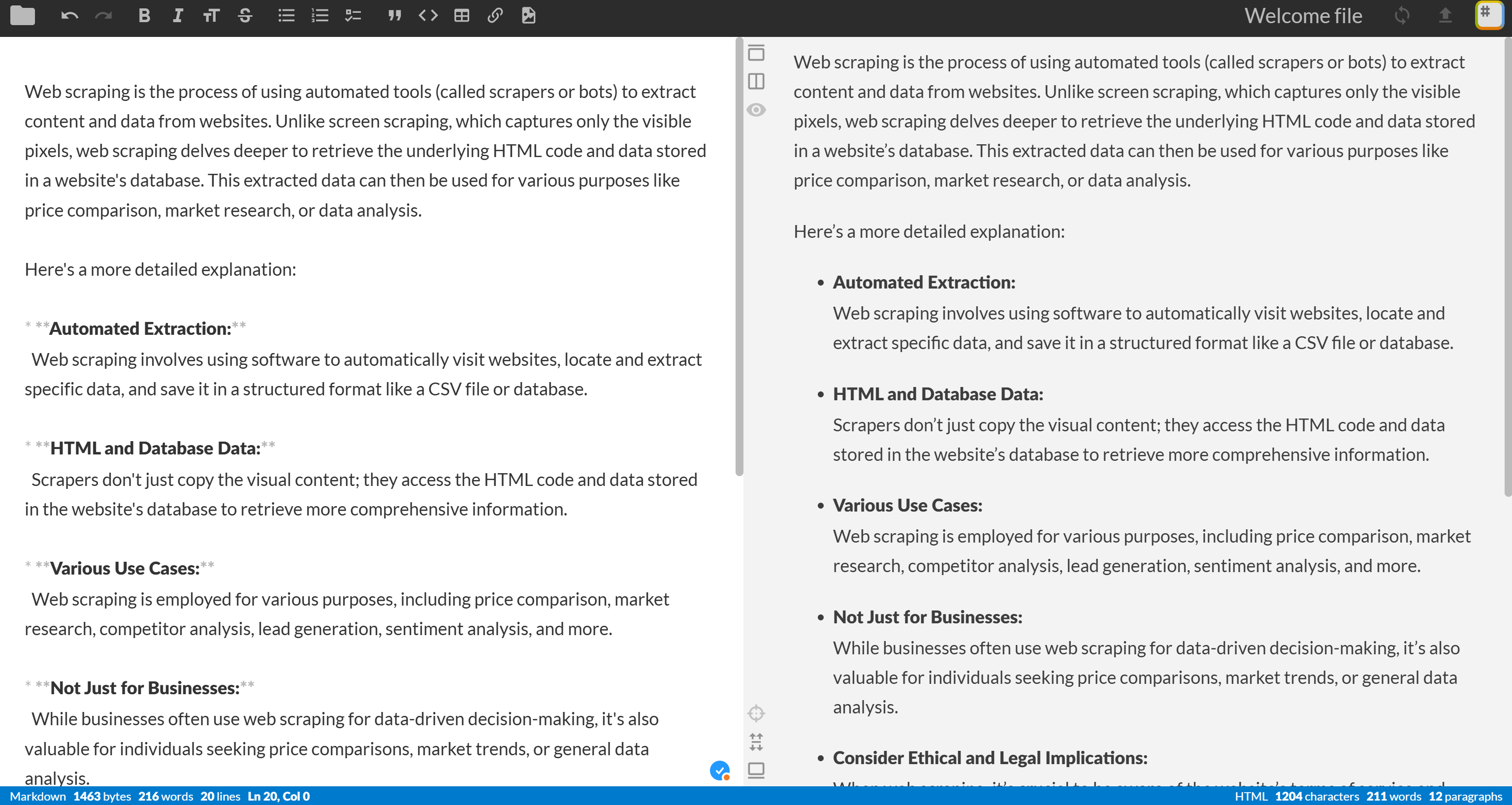The image size is (1512, 805).
Task: Click 'HTML and Database Data:' bullet in preview
Action: point(938,394)
